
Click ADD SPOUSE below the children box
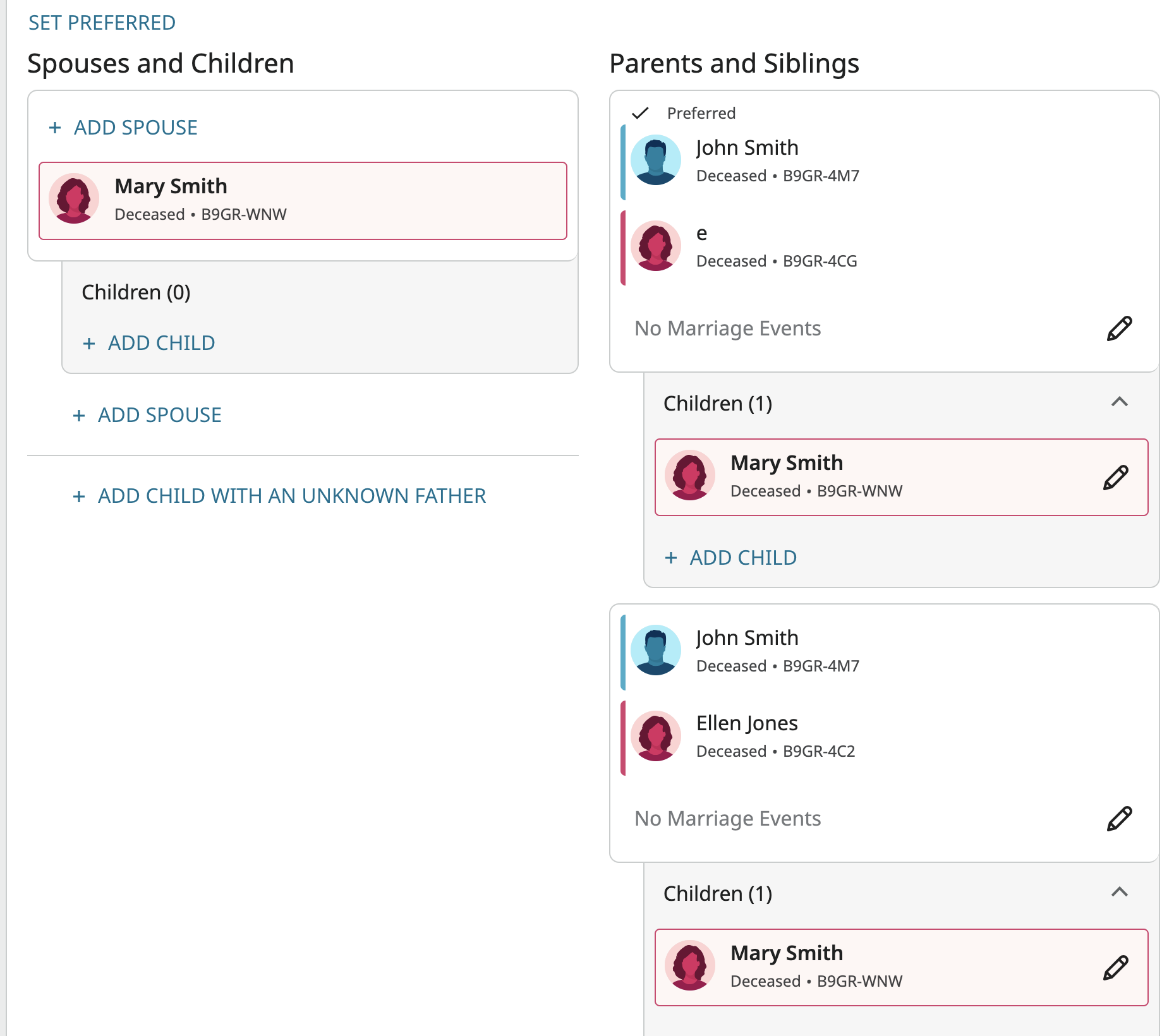click(147, 415)
